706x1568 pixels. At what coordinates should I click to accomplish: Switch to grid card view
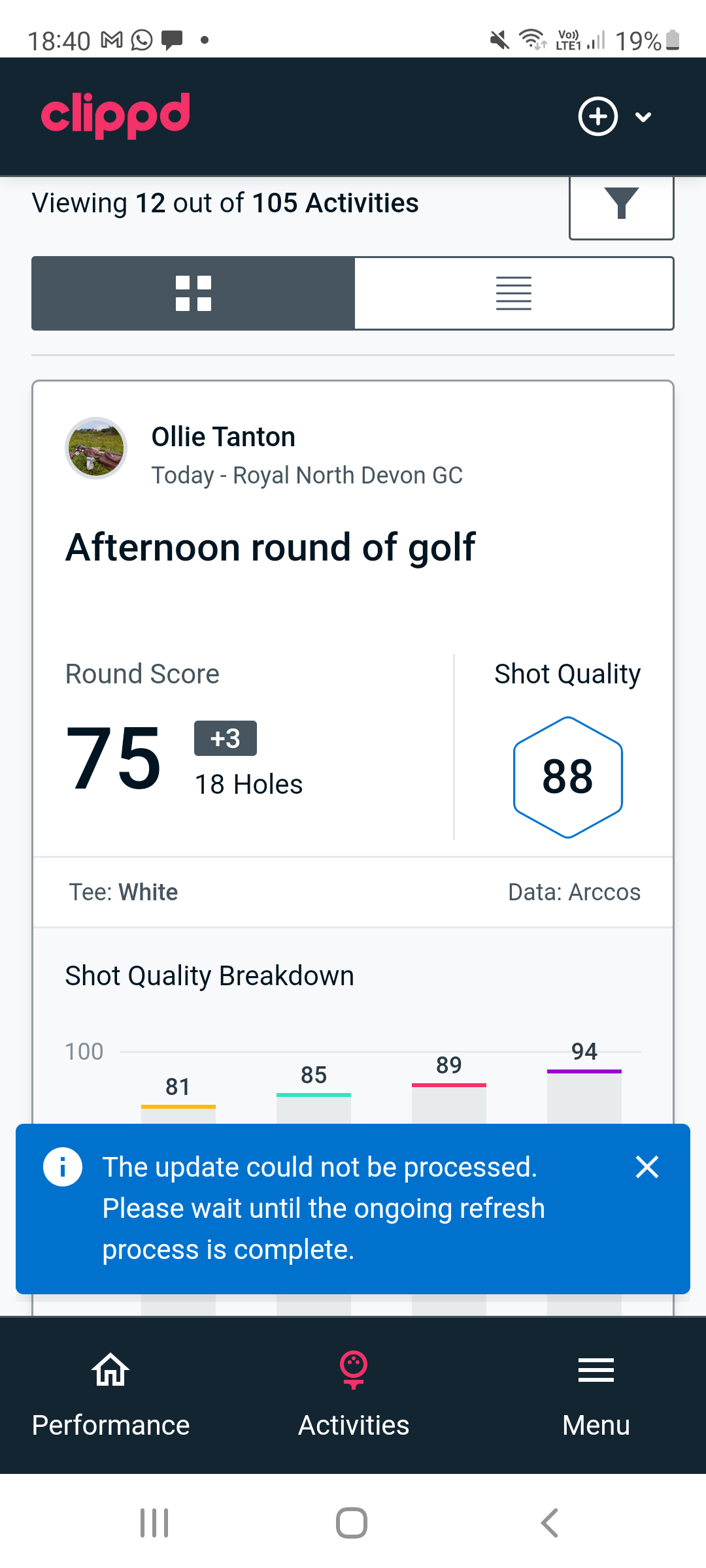pyautogui.click(x=193, y=293)
